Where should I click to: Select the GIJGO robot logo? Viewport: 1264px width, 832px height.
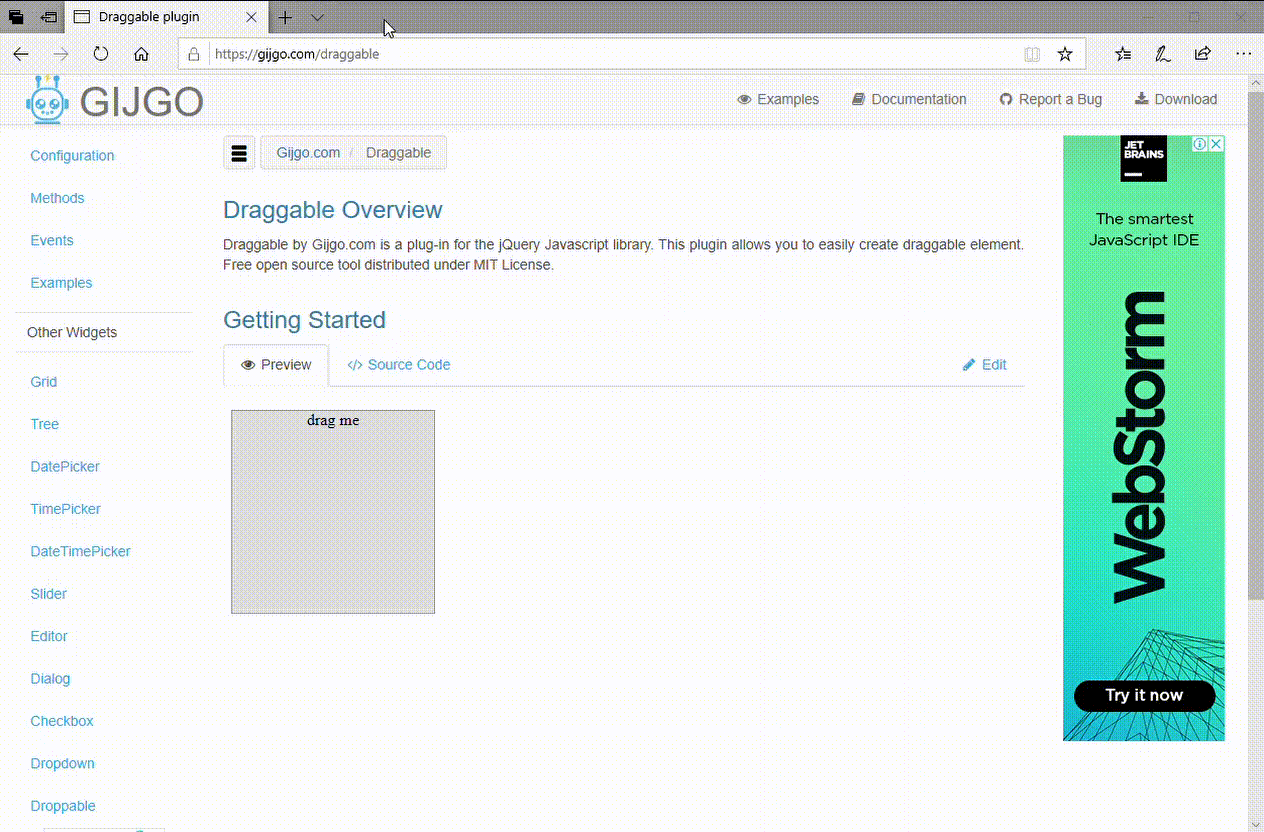tap(46, 100)
